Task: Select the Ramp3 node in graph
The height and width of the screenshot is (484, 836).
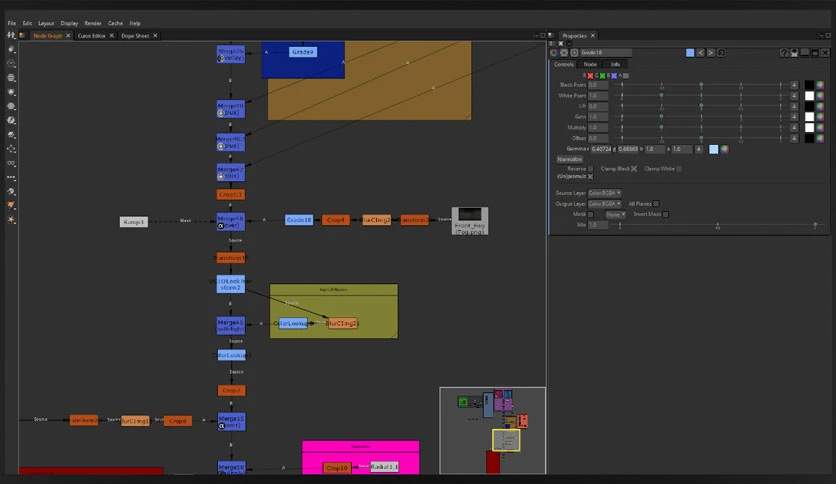Action: tap(134, 222)
